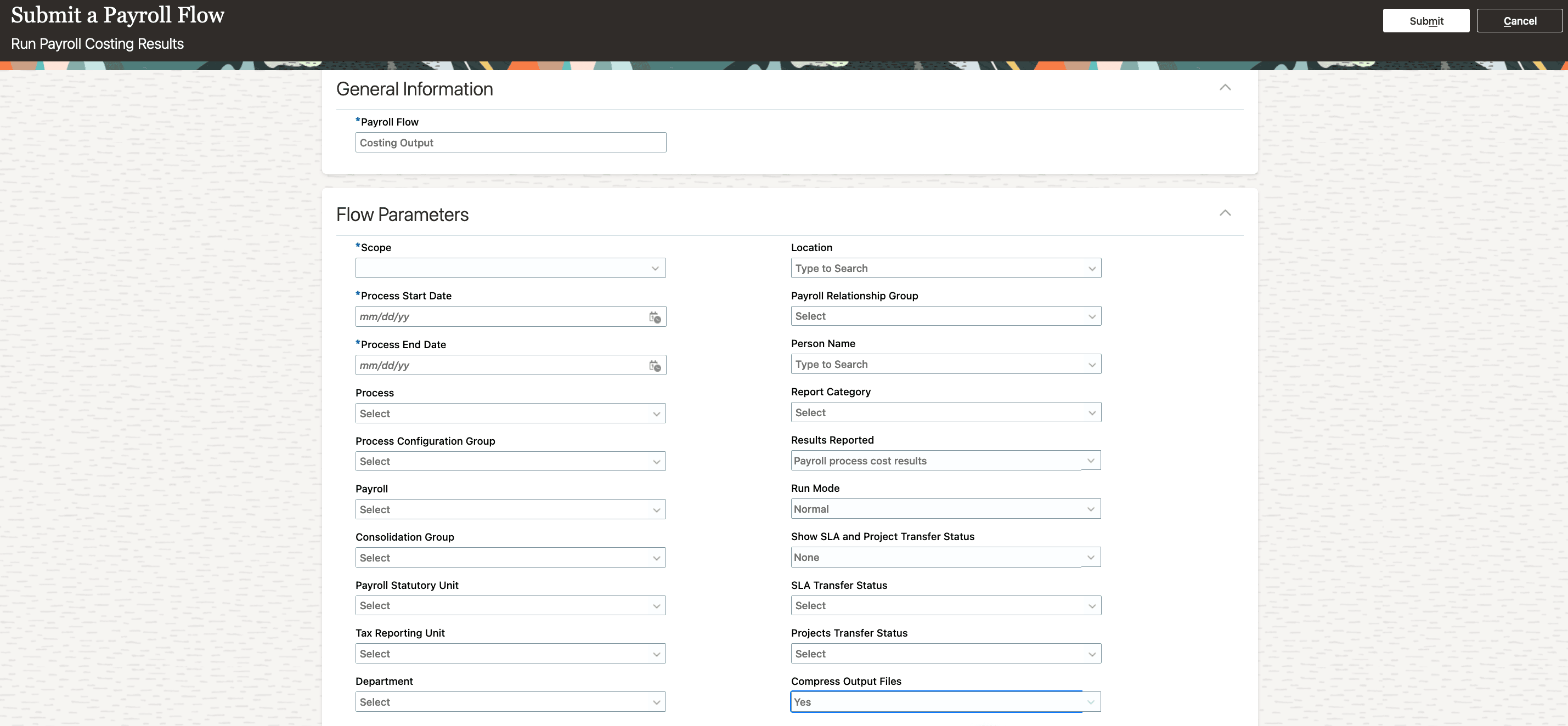Open the Process End Date calendar icon
1568x726 pixels.
pos(655,366)
